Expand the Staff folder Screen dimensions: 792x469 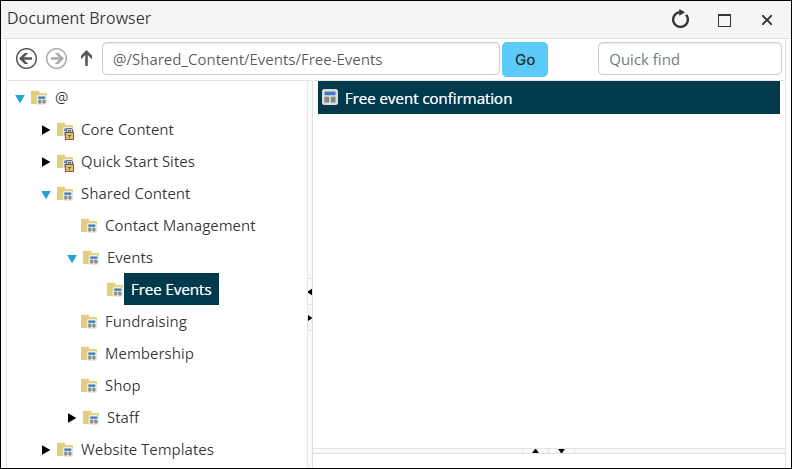[72, 418]
